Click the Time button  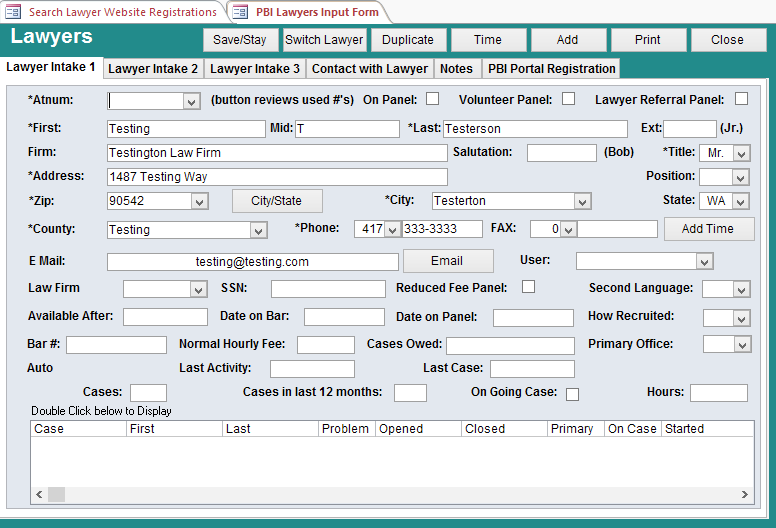click(x=488, y=40)
